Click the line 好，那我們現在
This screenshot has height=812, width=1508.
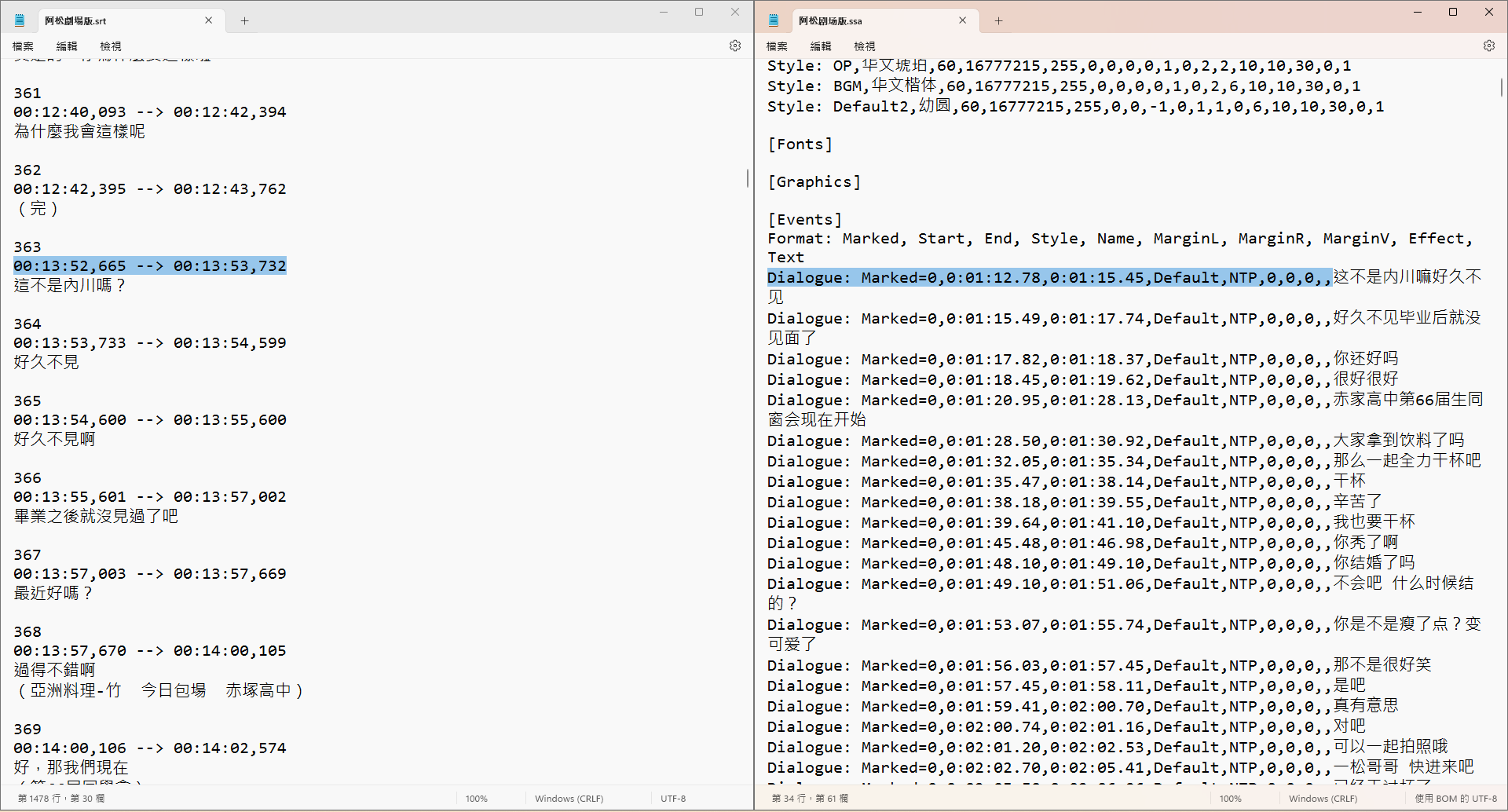(71, 767)
